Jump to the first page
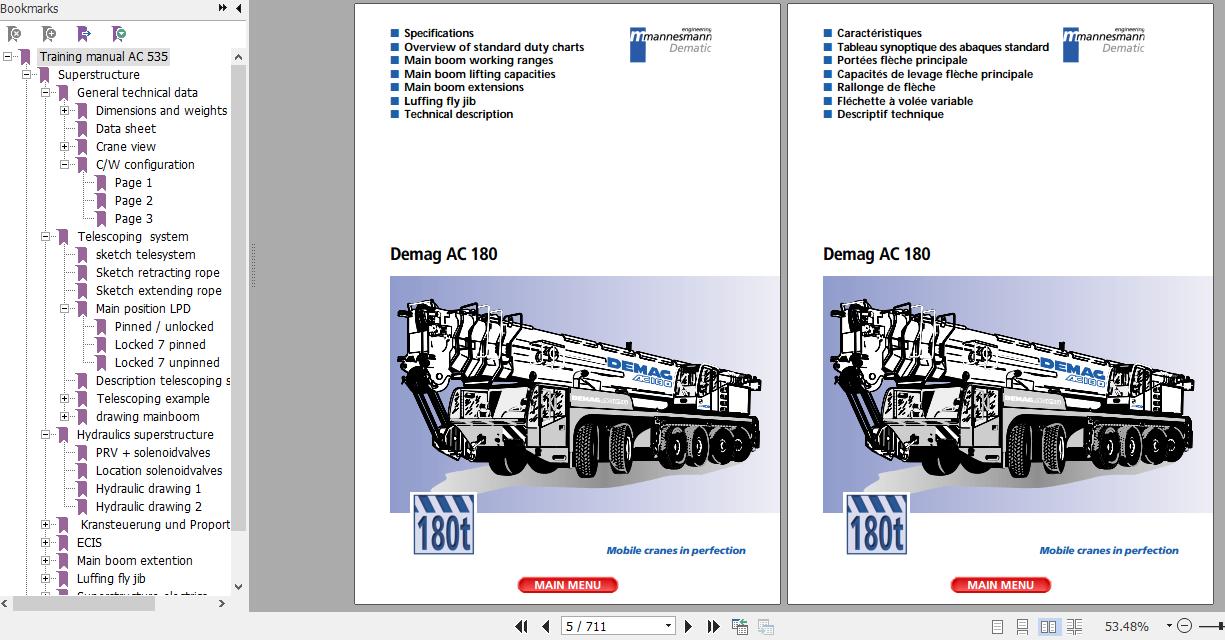Screen dimensions: 1225x640 522,625
